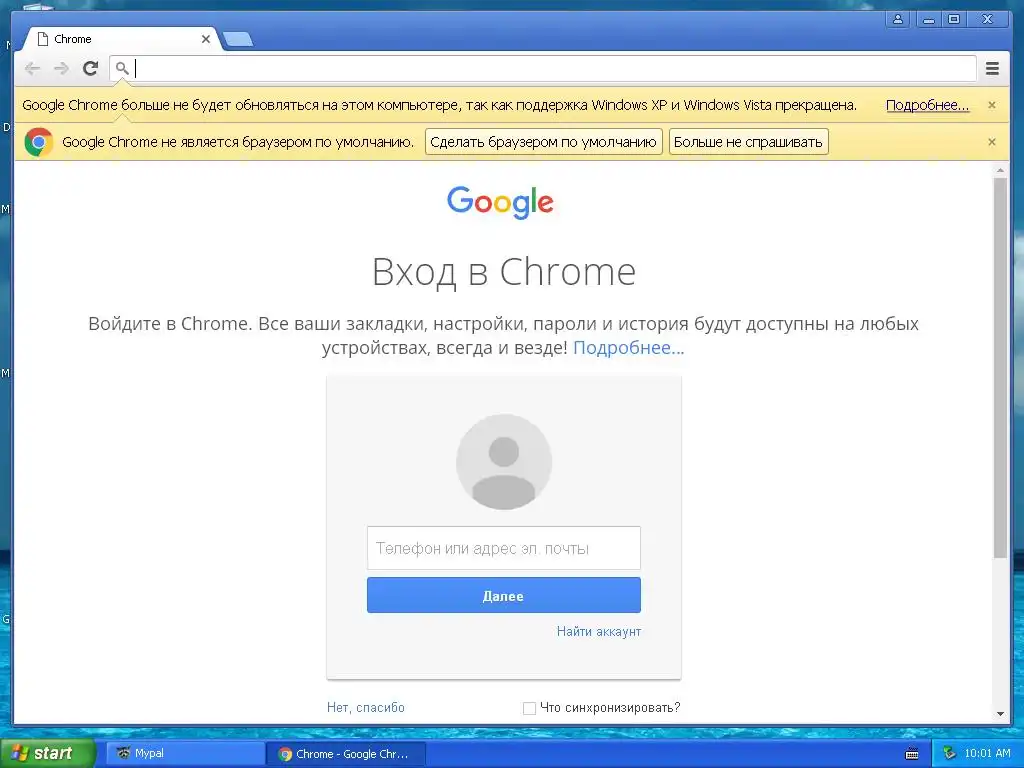Click the page scrollbar up arrow
The height and width of the screenshot is (768, 1024).
pyautogui.click(x=1000, y=170)
